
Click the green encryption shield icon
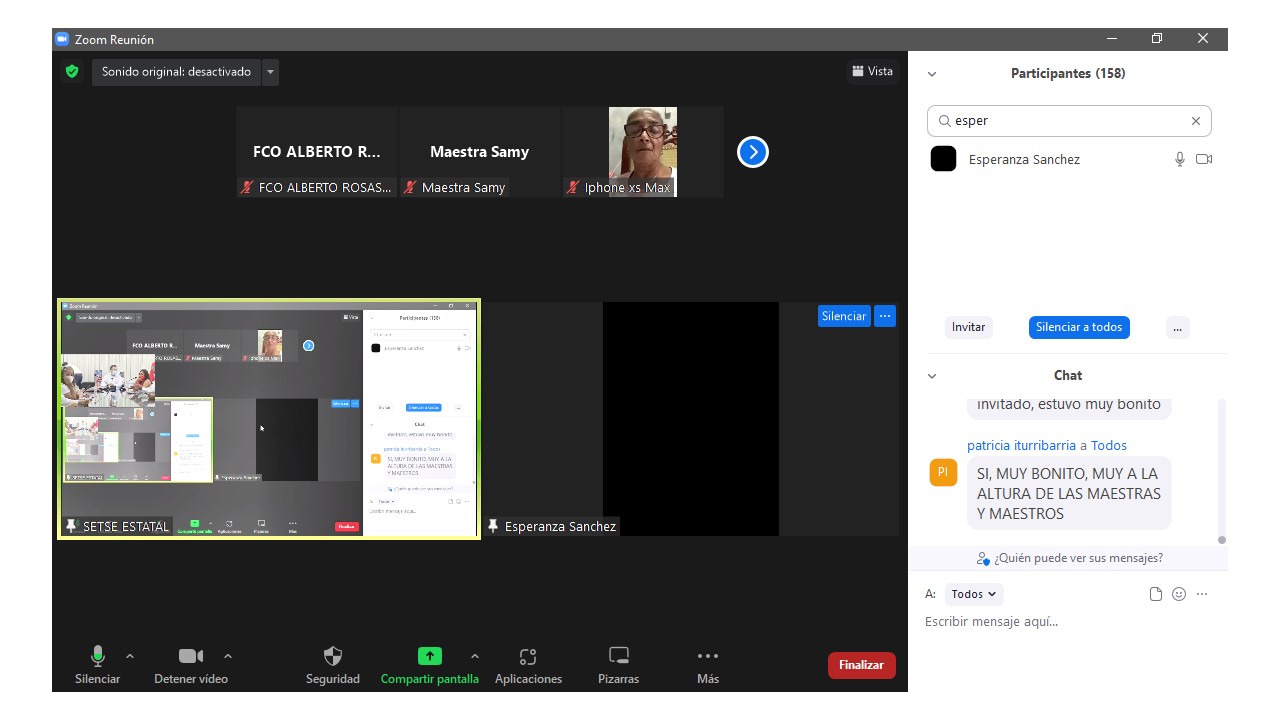(x=71, y=72)
